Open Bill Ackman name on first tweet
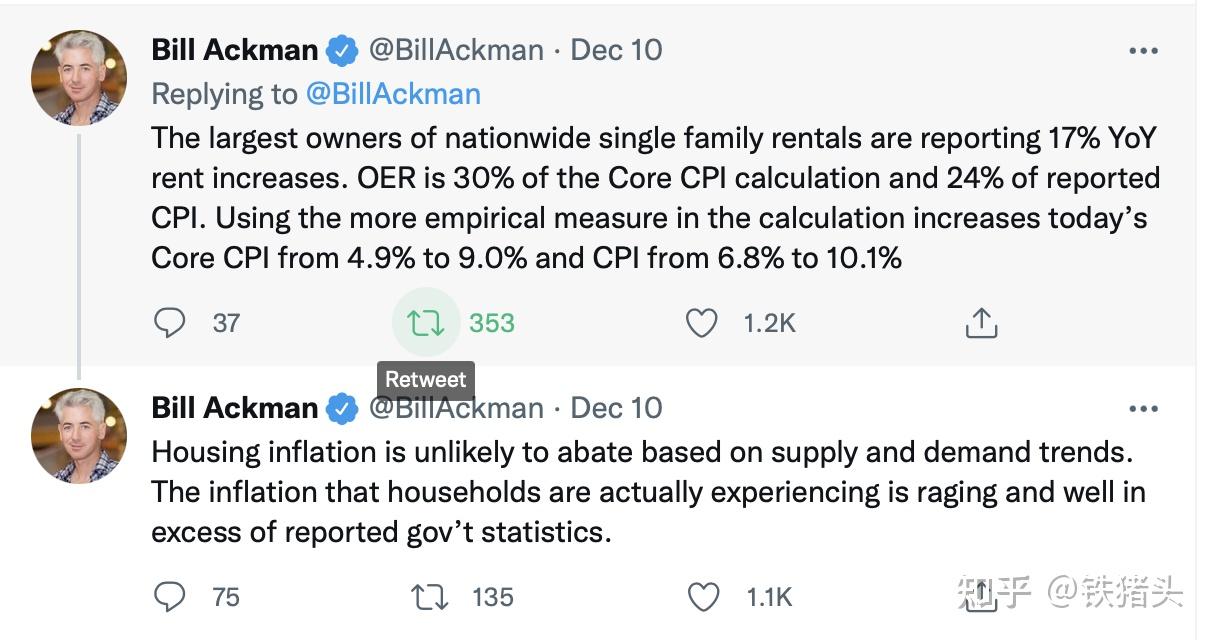The height and width of the screenshot is (640, 1214). (x=234, y=50)
